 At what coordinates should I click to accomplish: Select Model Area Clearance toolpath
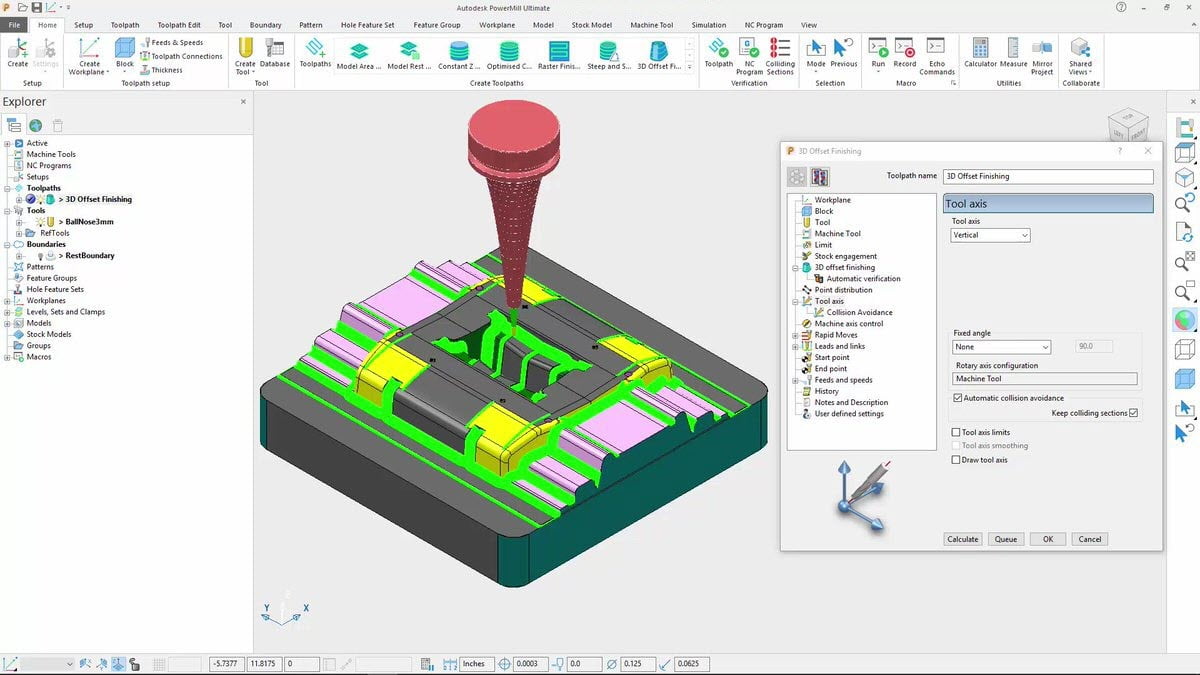(x=359, y=55)
